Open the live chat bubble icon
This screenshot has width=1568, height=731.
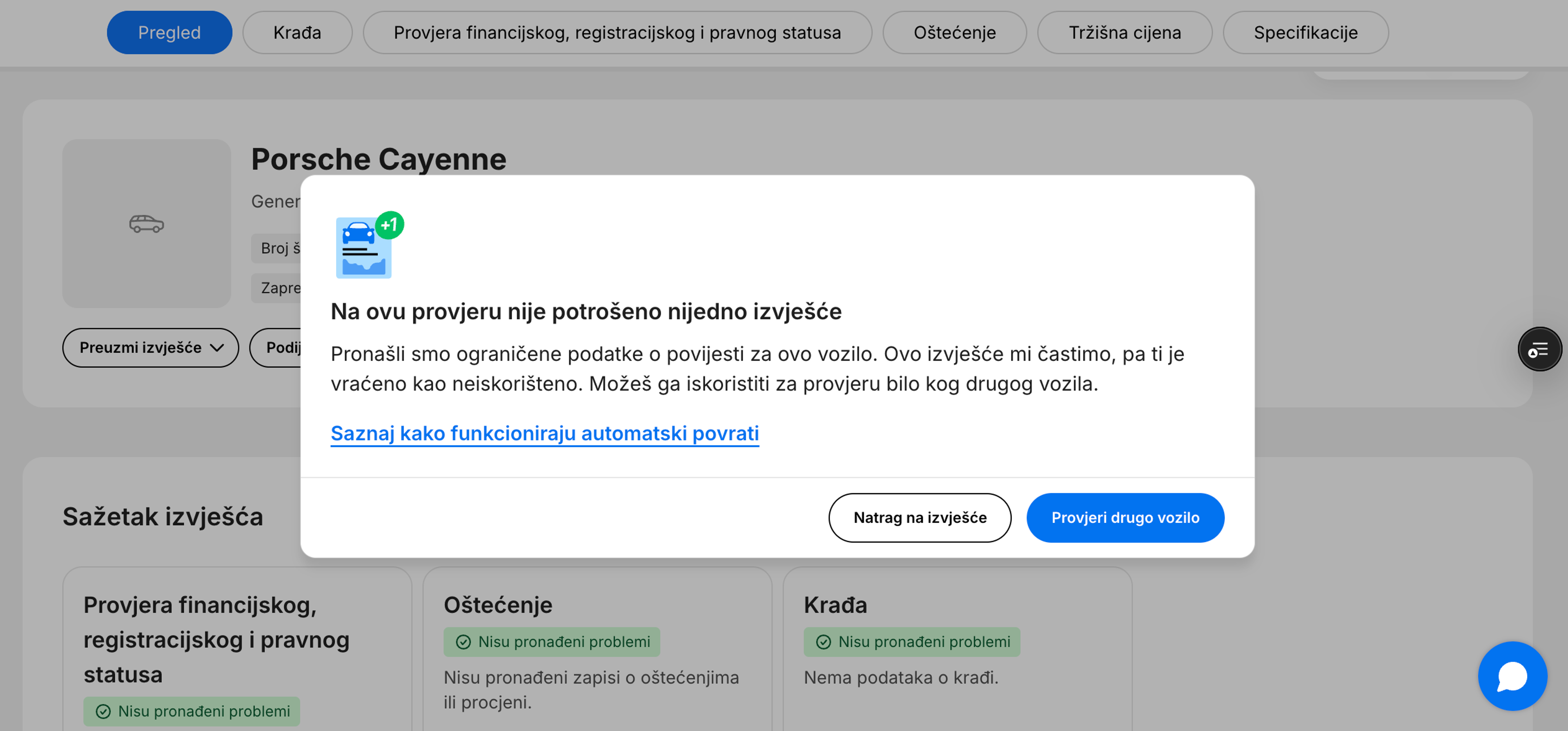pyautogui.click(x=1512, y=675)
